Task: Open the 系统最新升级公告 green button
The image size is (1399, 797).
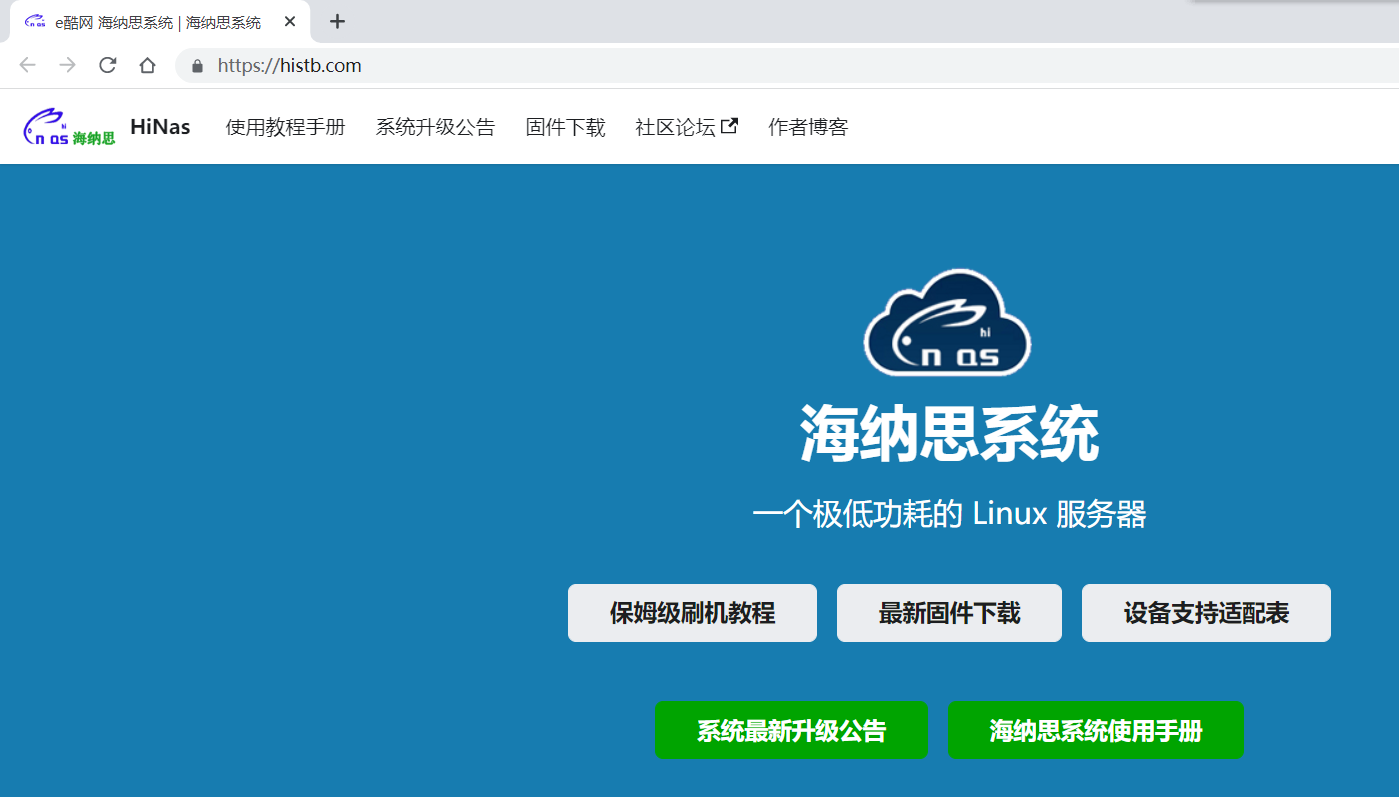Action: (791, 731)
